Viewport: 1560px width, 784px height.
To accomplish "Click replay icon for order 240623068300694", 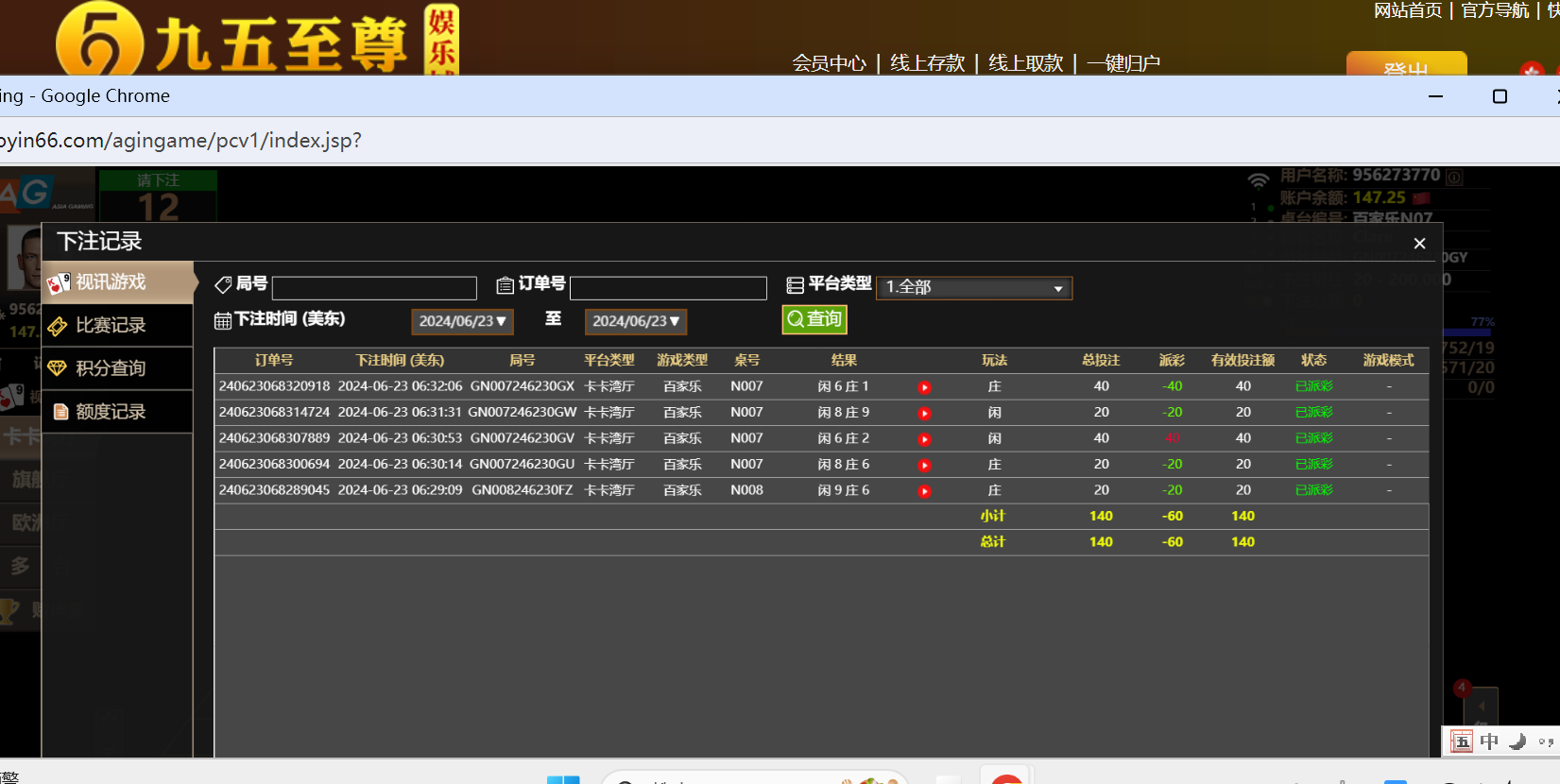I will pyautogui.click(x=924, y=466).
